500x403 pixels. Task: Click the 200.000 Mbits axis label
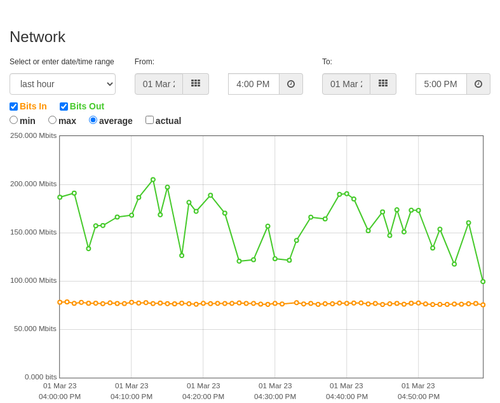pyautogui.click(x=33, y=184)
